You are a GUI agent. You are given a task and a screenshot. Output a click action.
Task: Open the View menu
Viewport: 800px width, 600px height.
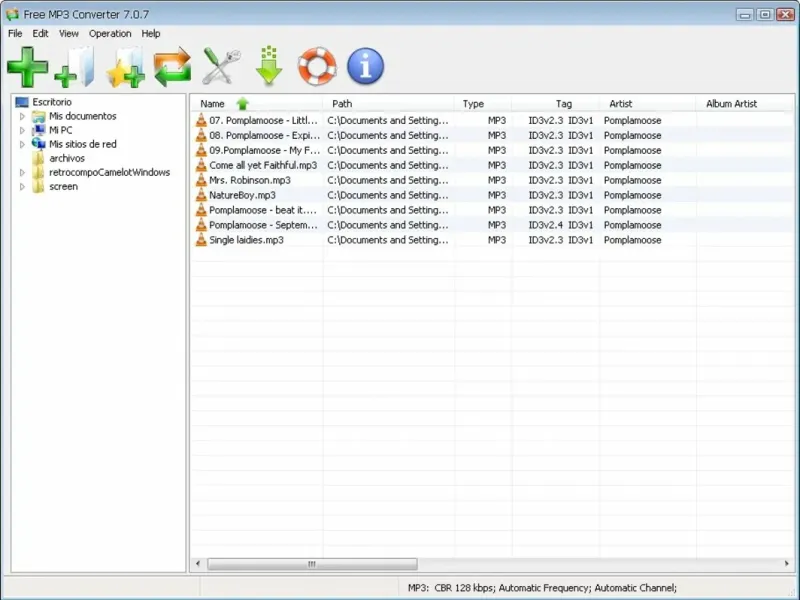click(69, 34)
